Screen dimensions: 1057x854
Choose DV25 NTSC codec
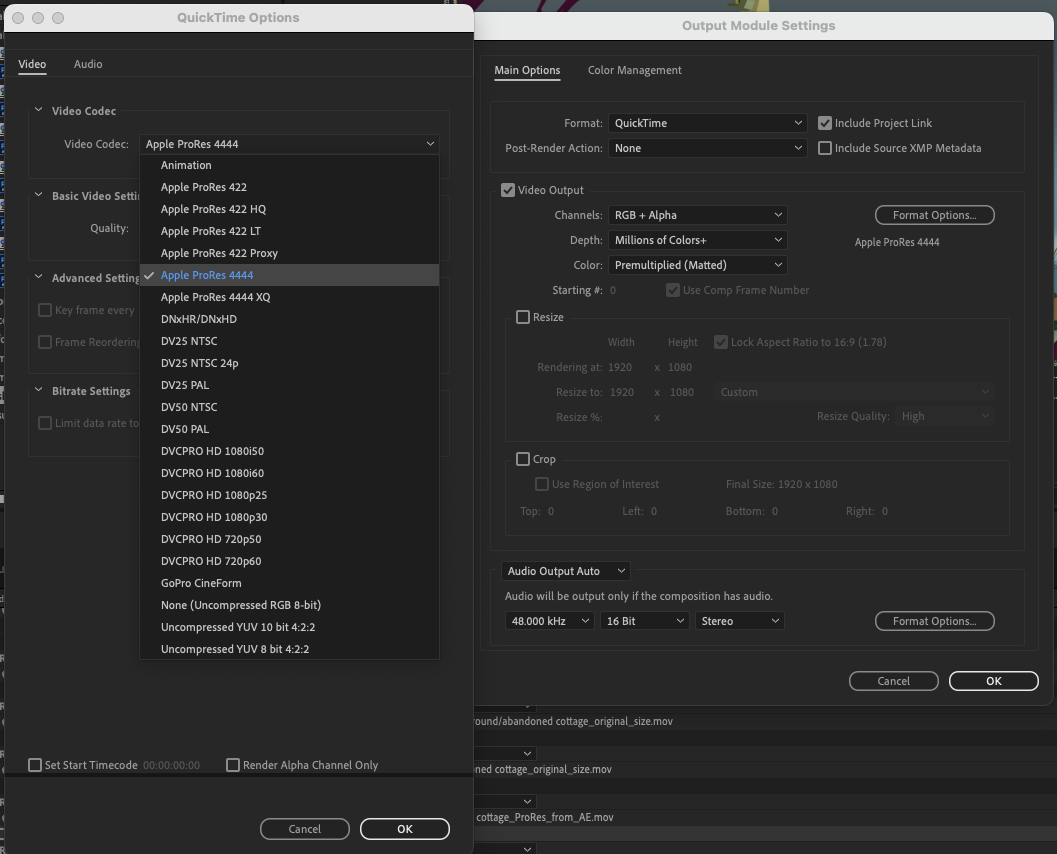pos(289,341)
